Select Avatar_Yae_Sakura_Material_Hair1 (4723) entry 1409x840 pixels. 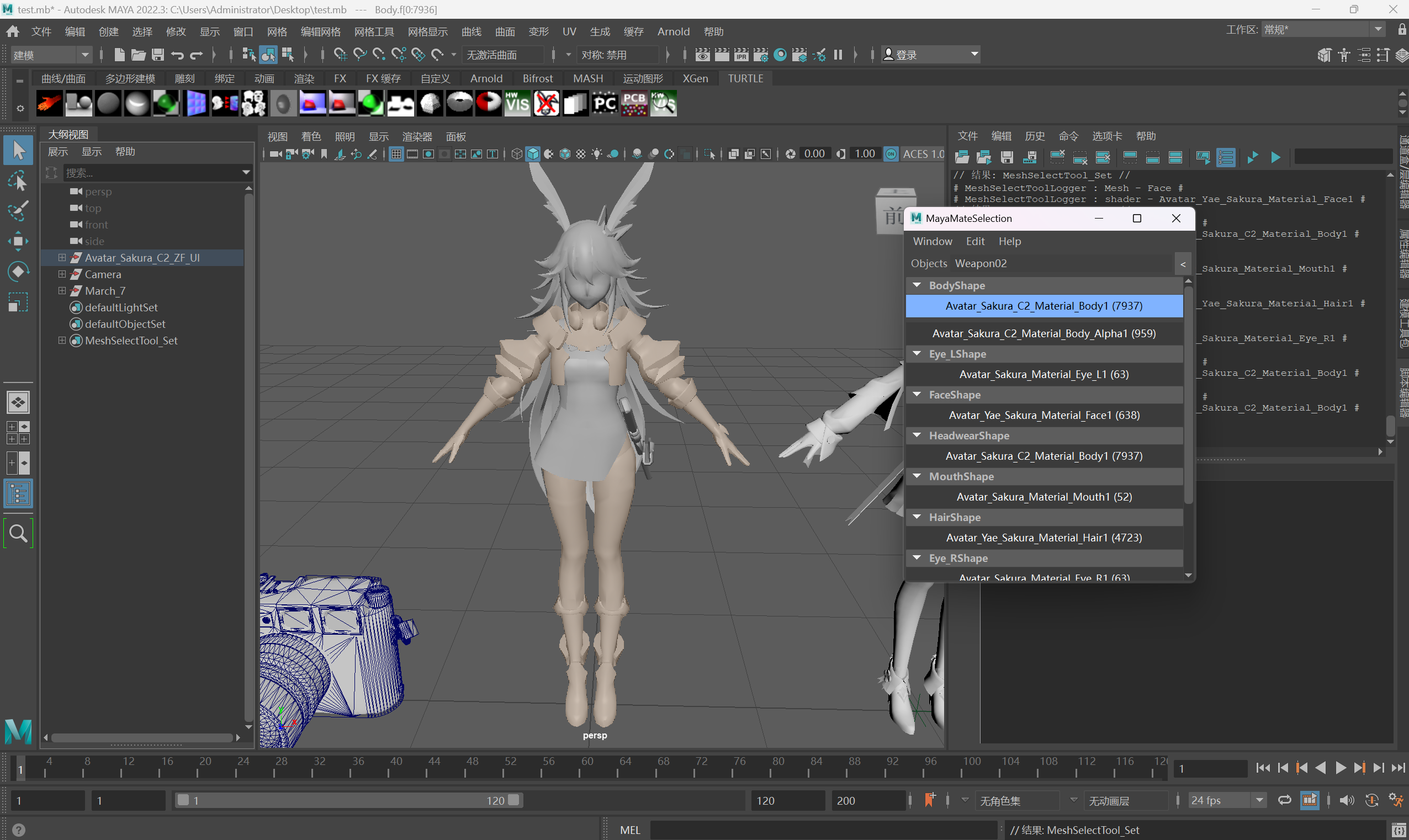(1043, 538)
